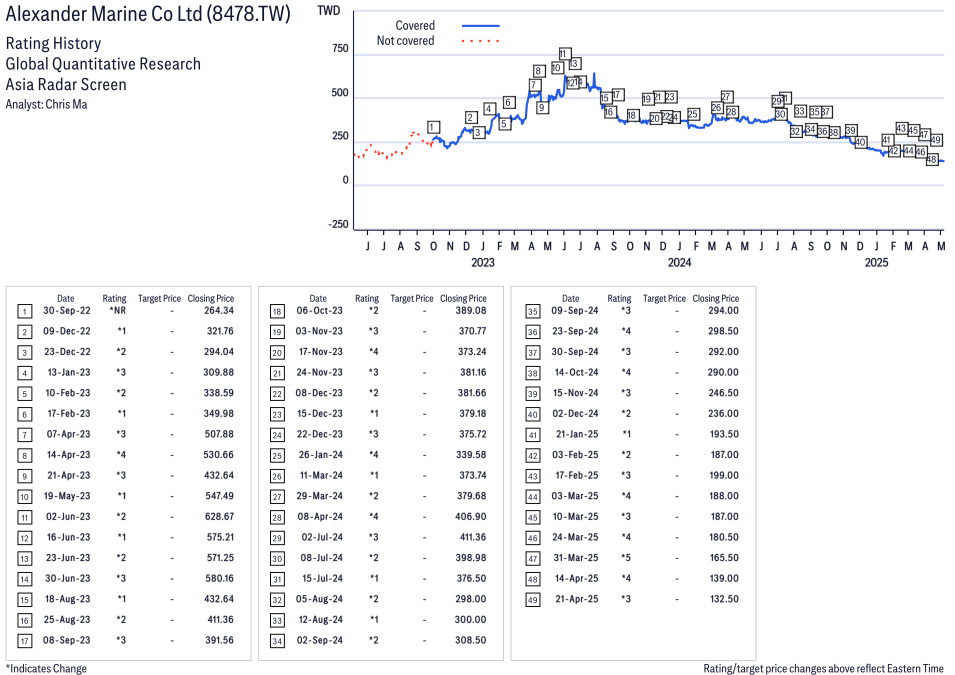Click the -250 y-axis label
Image resolution: width=955 pixels, height=675 pixels.
tap(339, 224)
